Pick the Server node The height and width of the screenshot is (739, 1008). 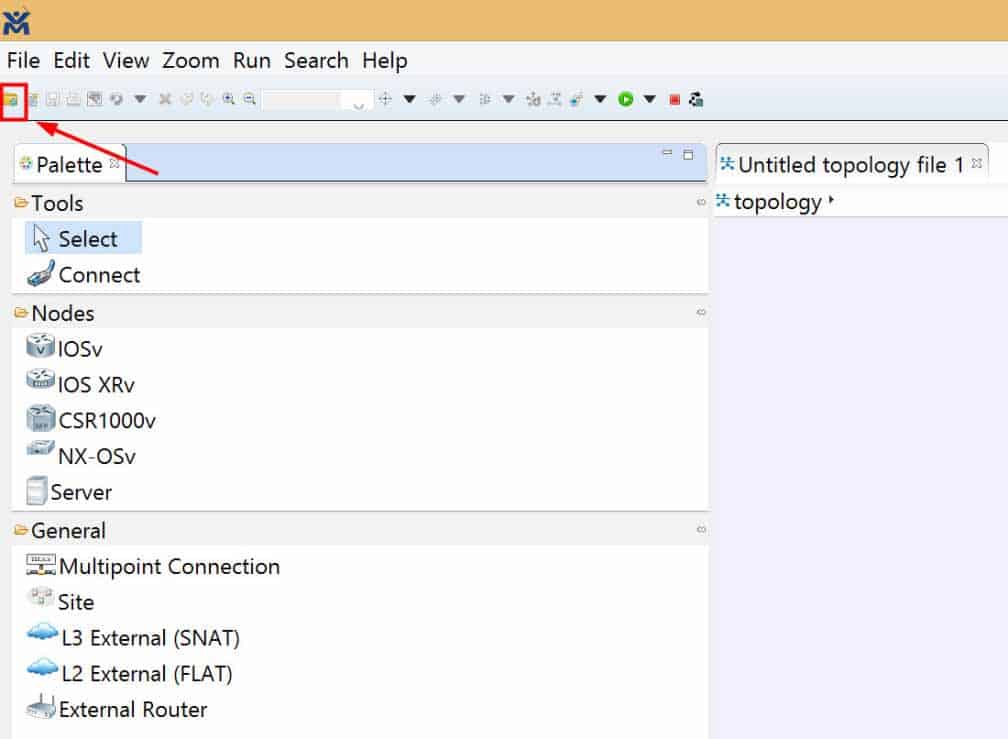click(69, 492)
